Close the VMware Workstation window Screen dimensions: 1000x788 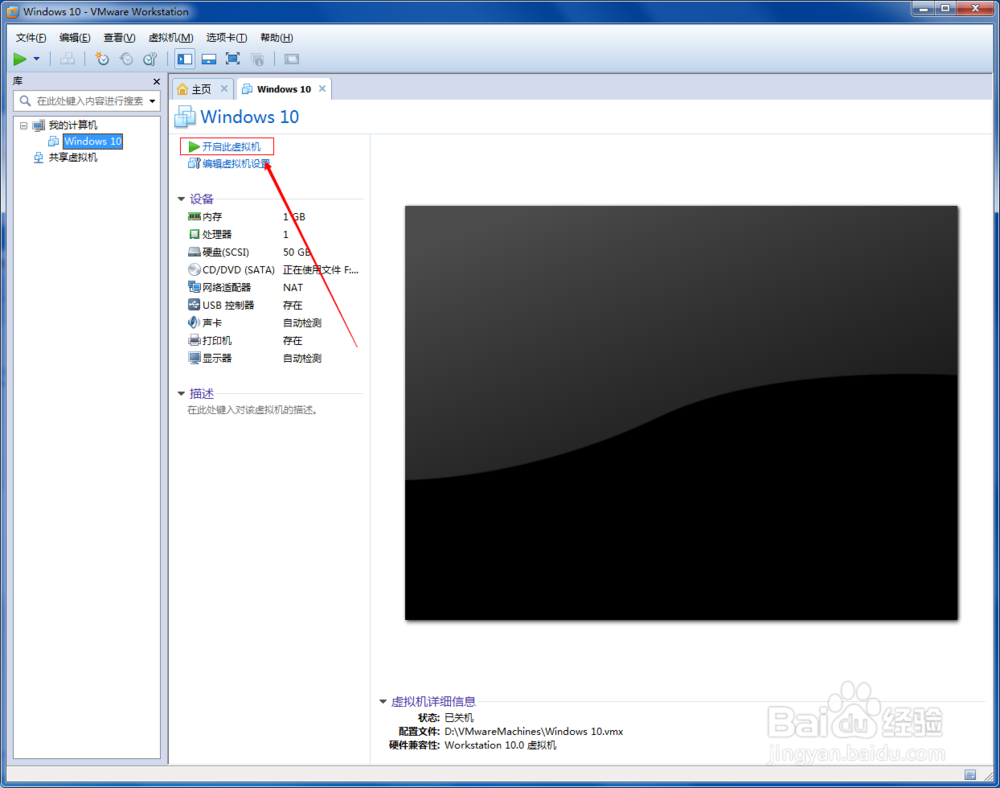976,8
